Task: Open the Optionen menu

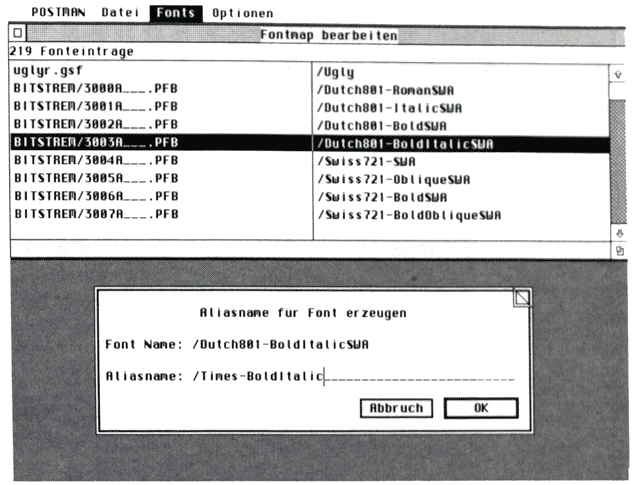Action: coord(242,13)
